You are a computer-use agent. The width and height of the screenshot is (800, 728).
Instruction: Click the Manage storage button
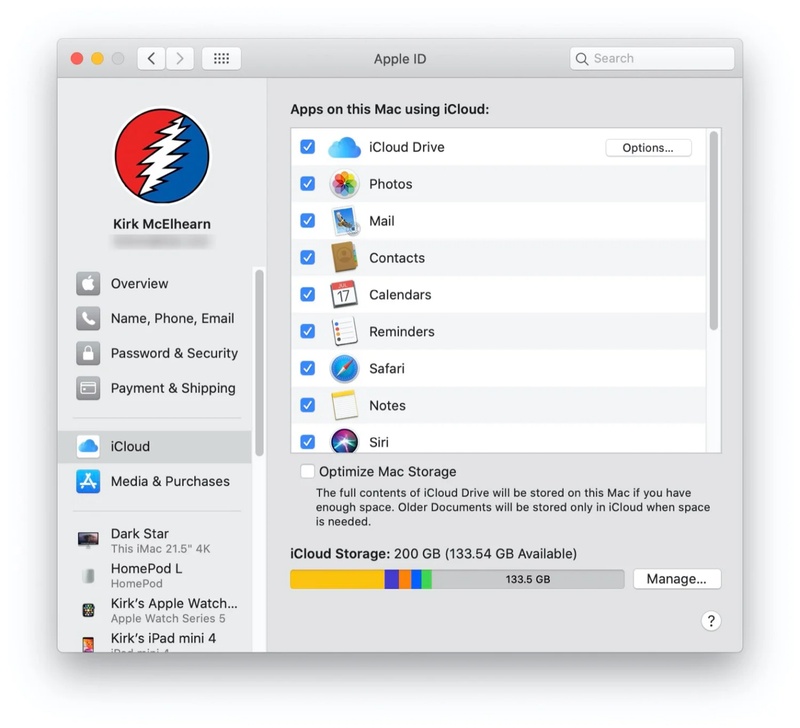point(677,578)
